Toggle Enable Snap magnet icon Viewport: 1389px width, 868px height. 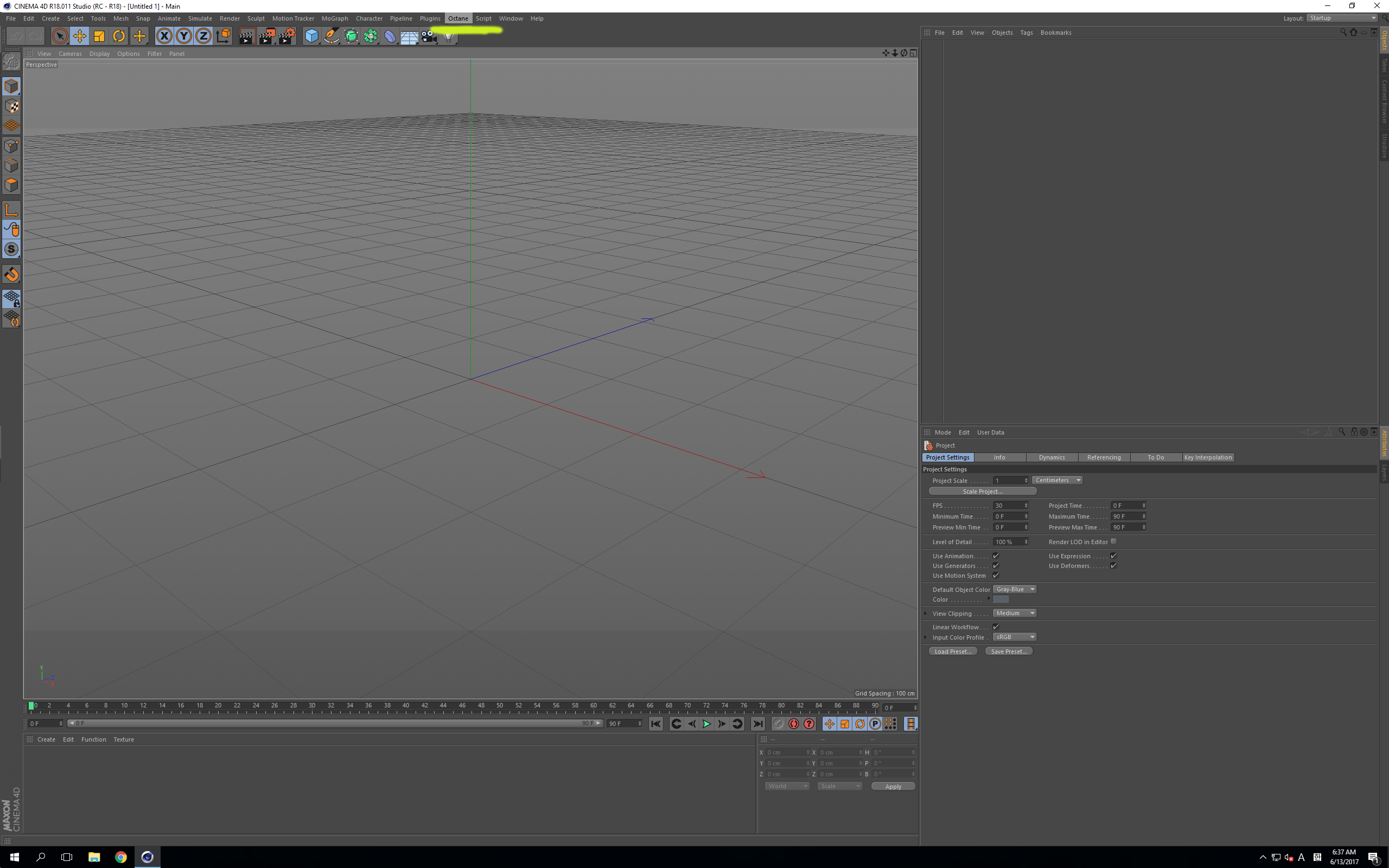tap(11, 275)
